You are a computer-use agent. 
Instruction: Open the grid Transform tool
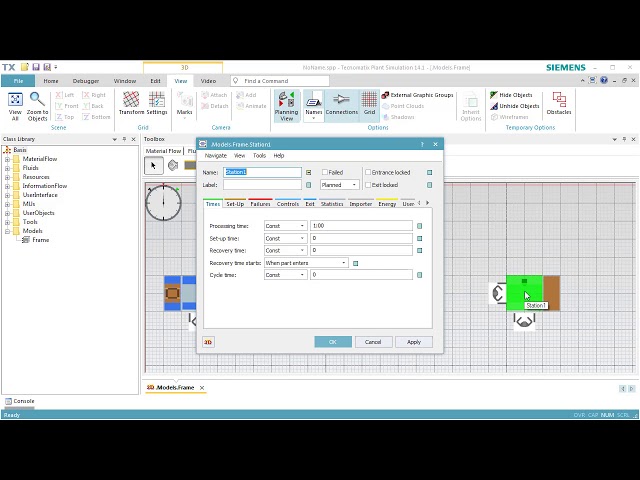131,103
